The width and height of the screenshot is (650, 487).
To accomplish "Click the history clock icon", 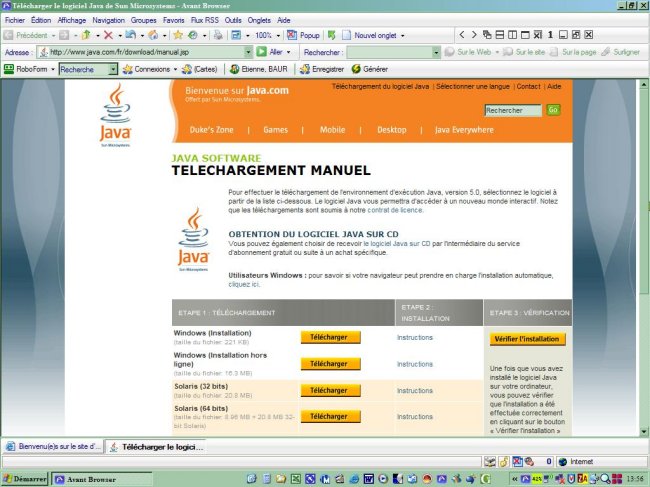I will pyautogui.click(x=193, y=35).
